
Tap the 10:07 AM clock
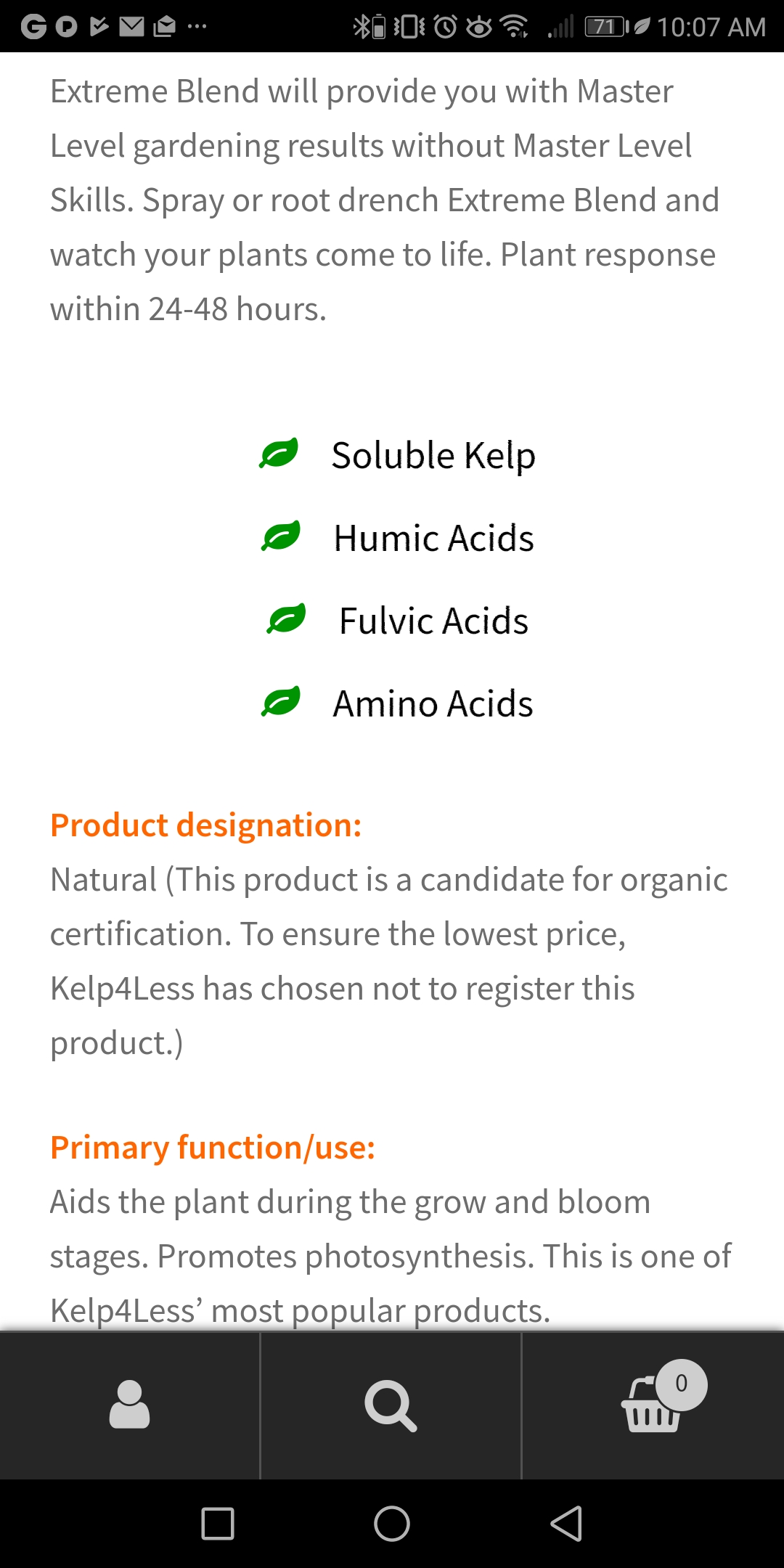tap(711, 28)
